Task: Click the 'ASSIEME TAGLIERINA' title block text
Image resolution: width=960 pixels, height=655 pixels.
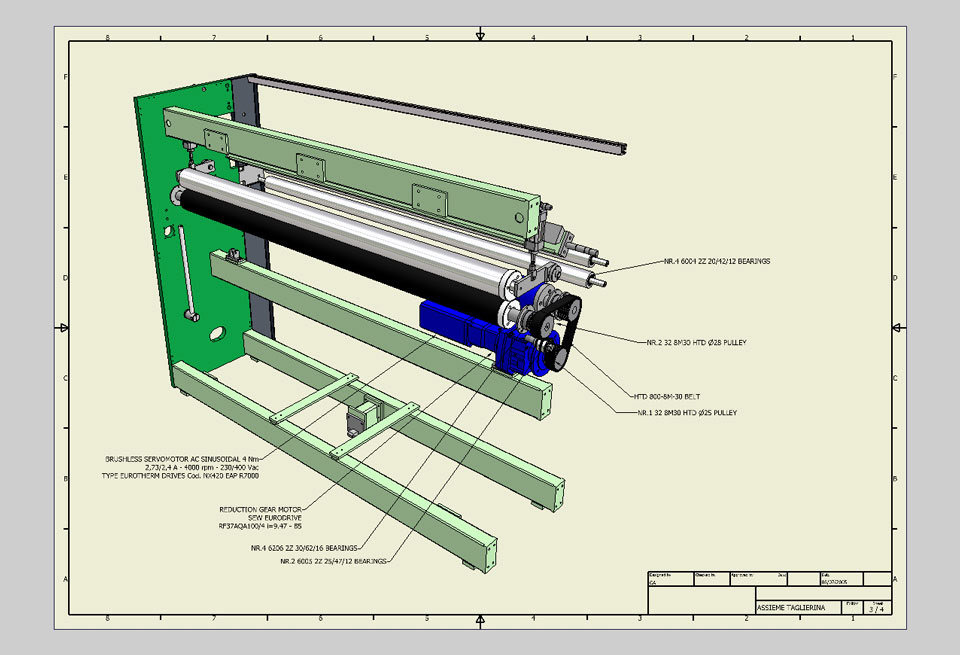Action: 791,608
